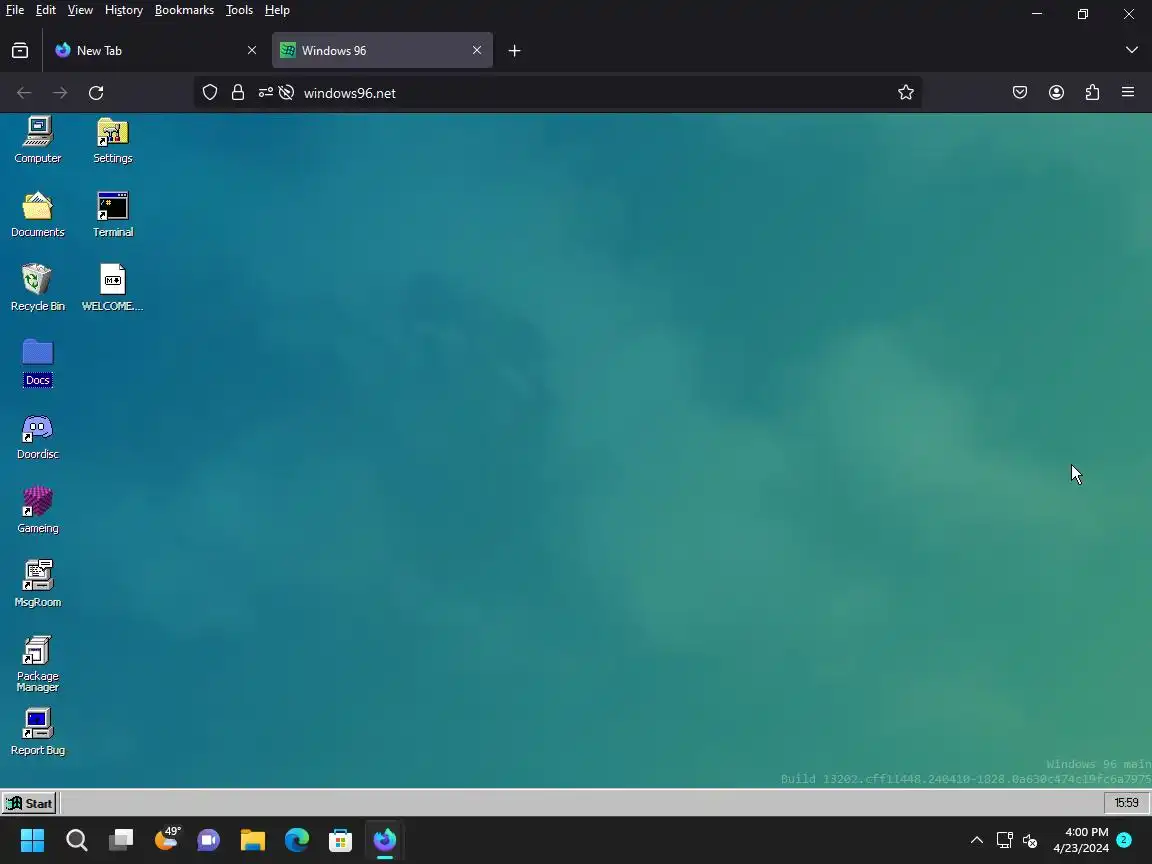Open the Help menu
Viewport: 1152px width, 864px height.
coord(277,10)
